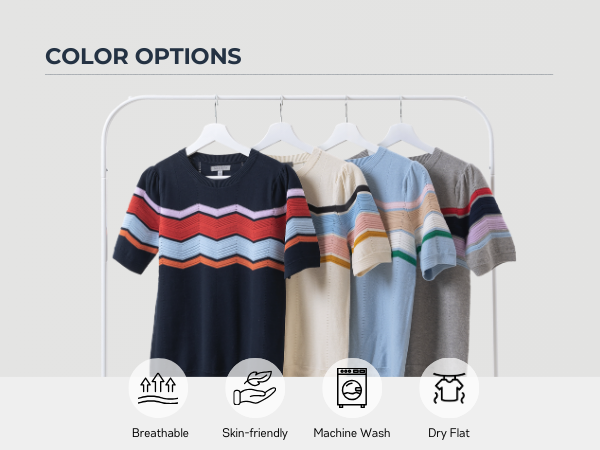
Task: Click the COLOR OPTIONS heading
Action: coord(143,56)
